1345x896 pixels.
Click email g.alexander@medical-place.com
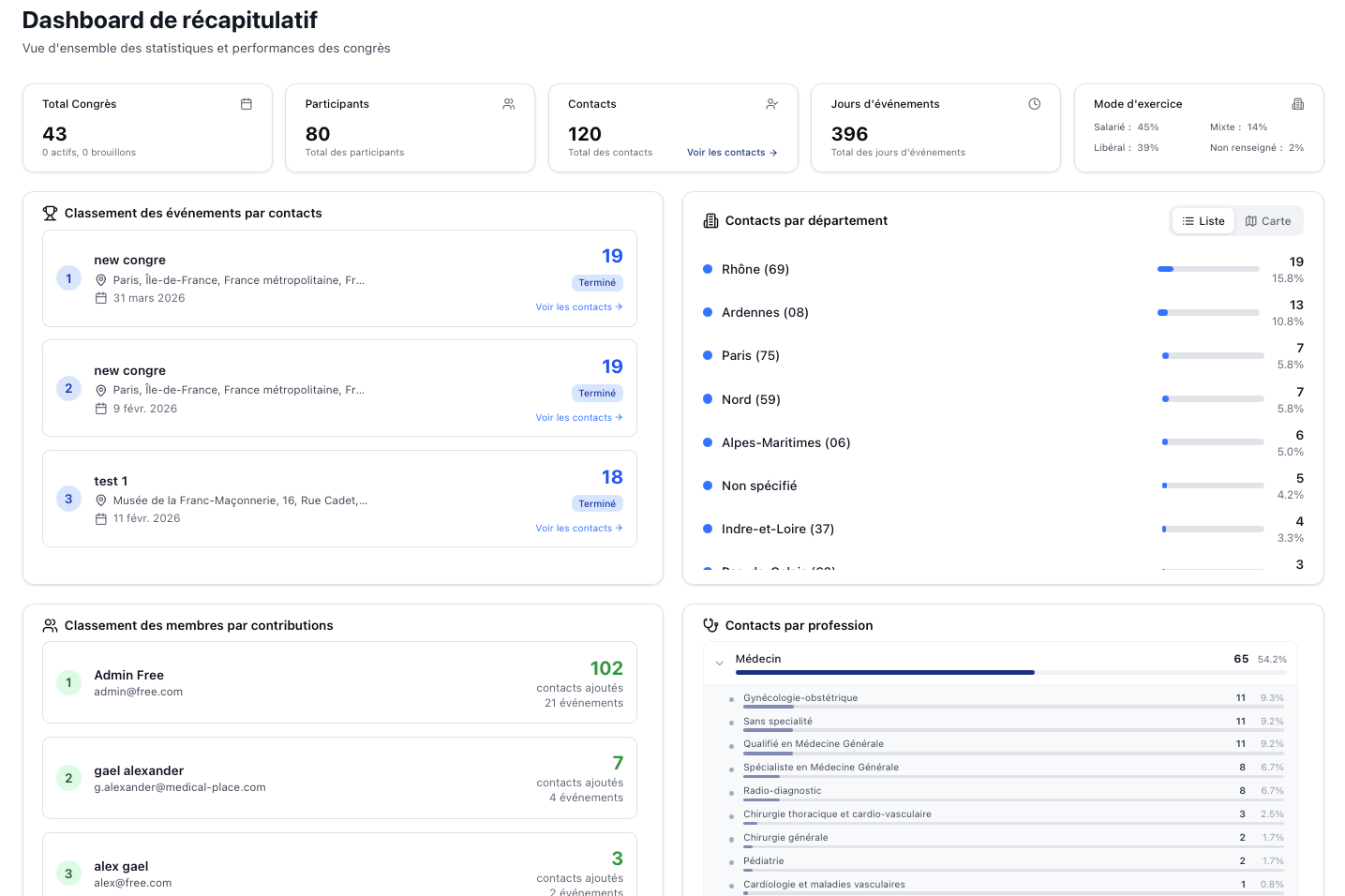pos(180,787)
